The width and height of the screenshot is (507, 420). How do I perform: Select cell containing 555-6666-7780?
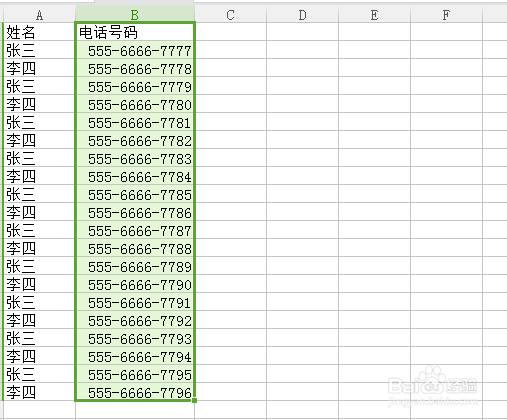(135, 104)
